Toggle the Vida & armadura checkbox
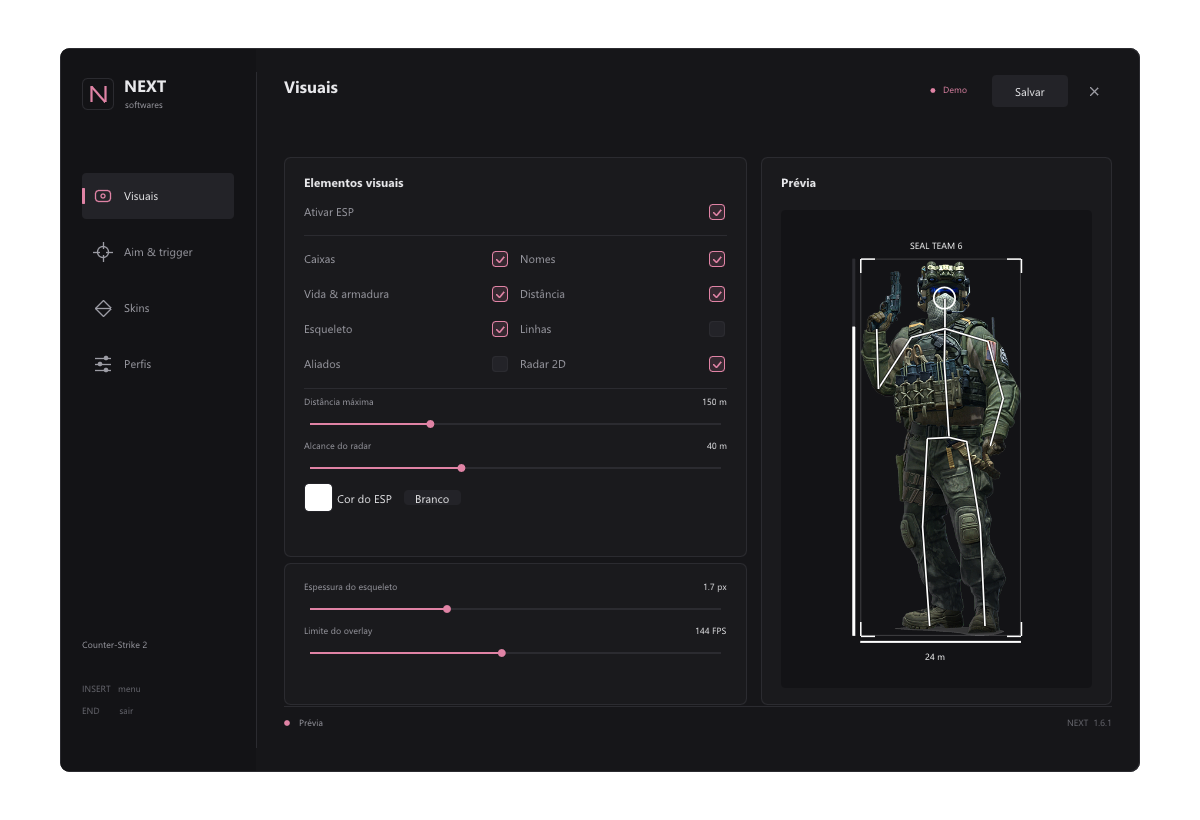 point(500,294)
